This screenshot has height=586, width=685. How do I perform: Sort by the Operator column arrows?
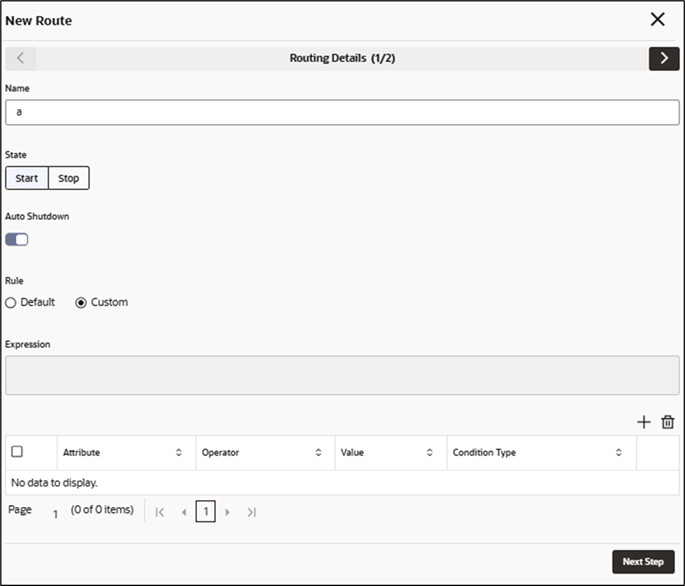[x=318, y=452]
